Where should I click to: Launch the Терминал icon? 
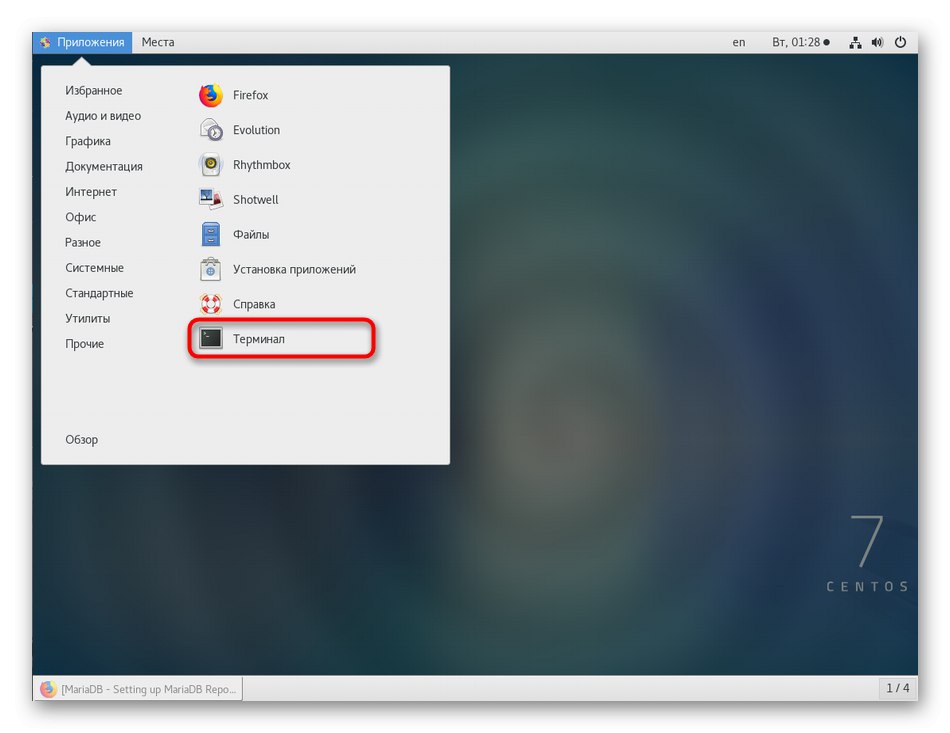[211, 339]
